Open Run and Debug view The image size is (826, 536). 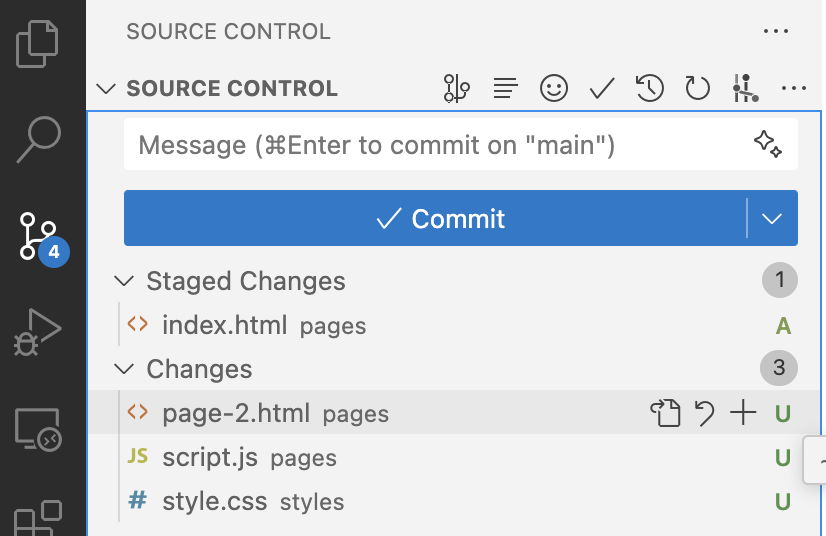(37, 332)
